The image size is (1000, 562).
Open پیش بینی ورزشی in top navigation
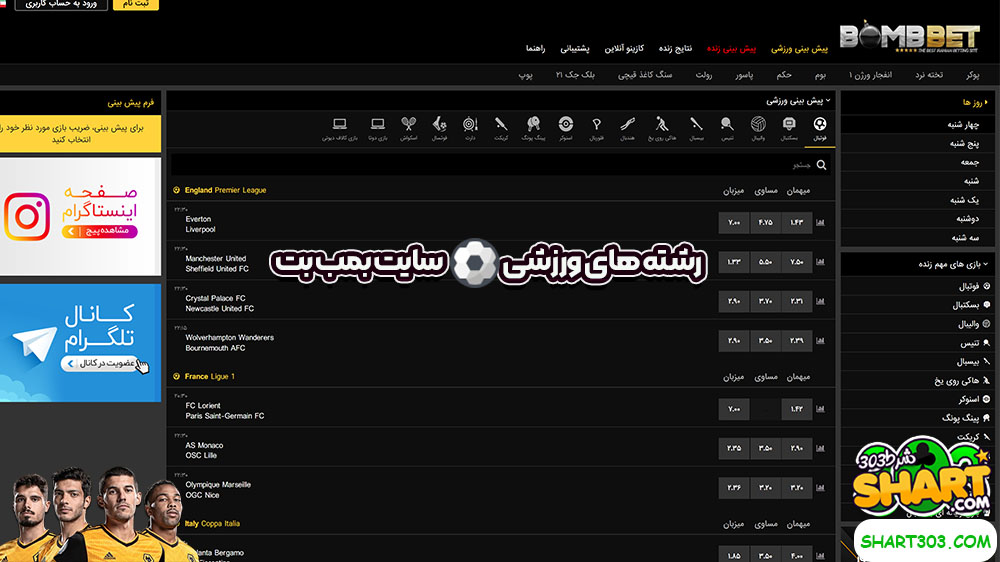(799, 48)
